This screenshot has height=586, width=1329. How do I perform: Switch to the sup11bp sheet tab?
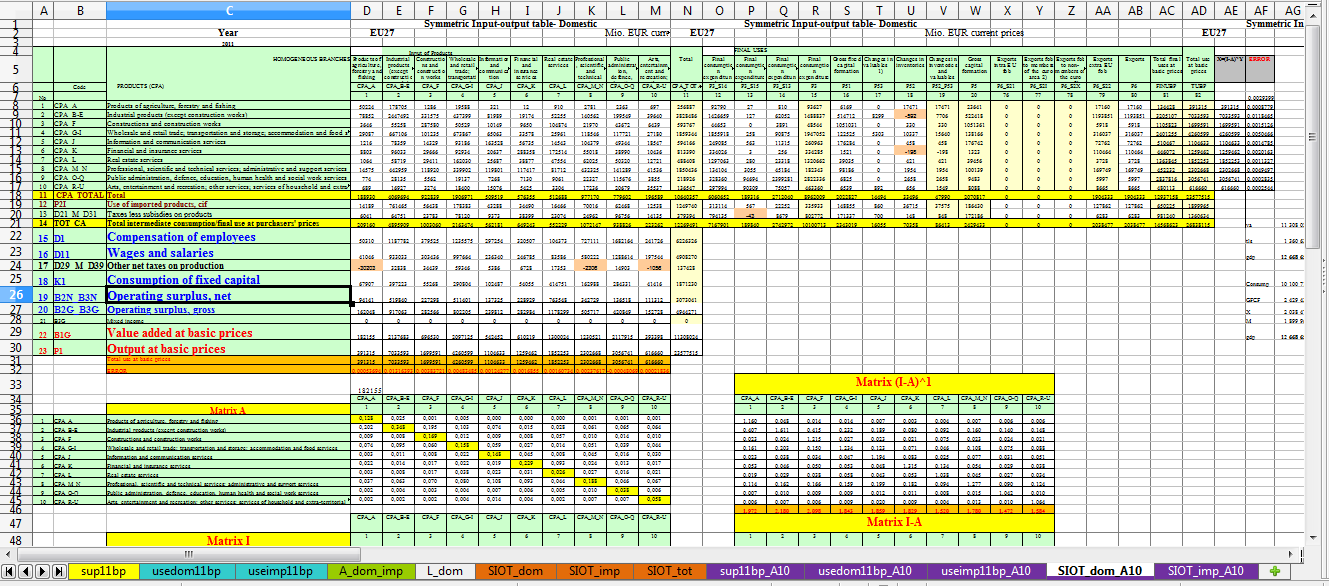(x=102, y=571)
